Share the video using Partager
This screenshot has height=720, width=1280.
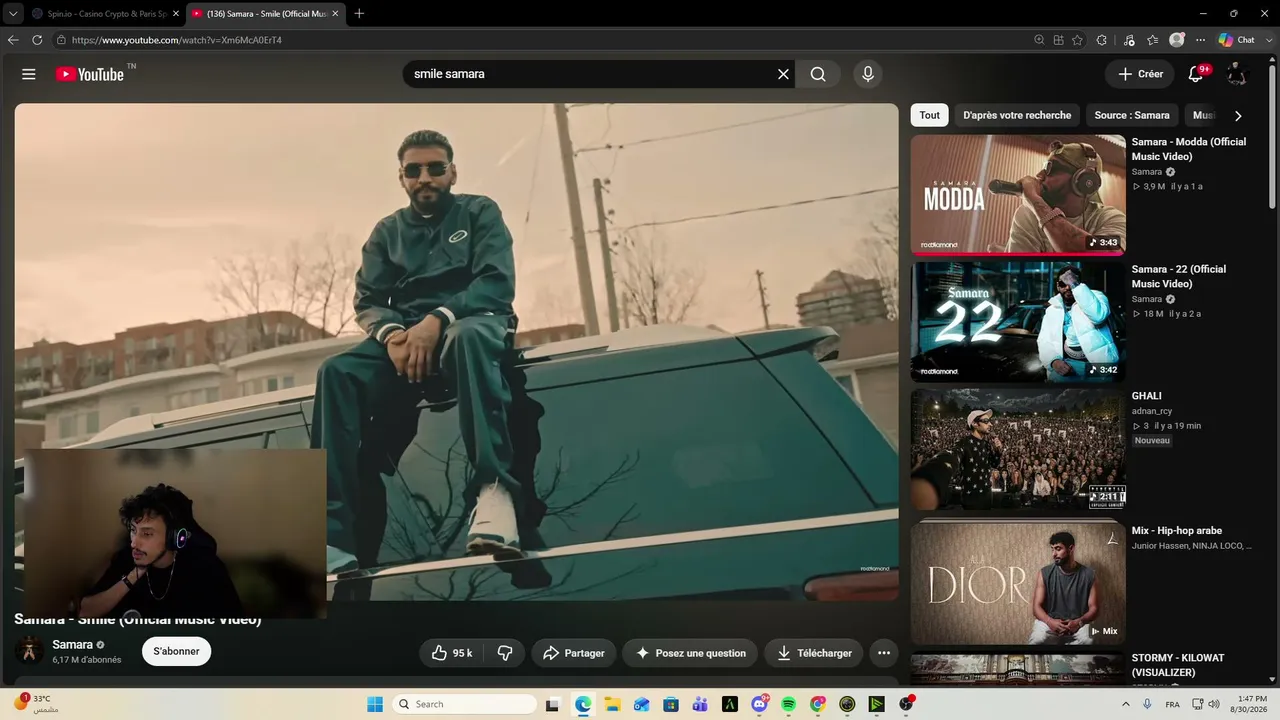pos(574,653)
